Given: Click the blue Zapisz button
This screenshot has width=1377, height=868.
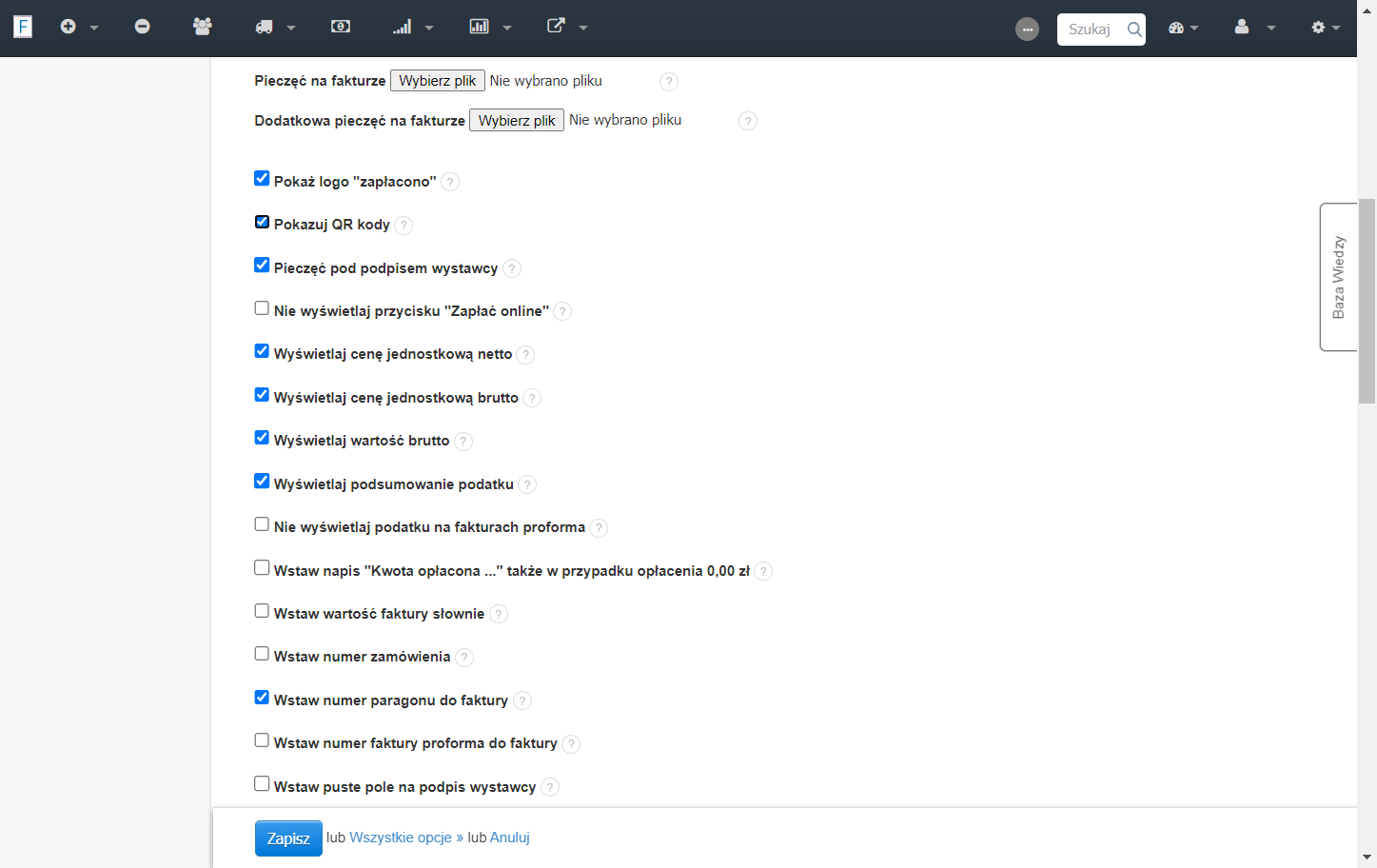Looking at the screenshot, I should point(288,838).
